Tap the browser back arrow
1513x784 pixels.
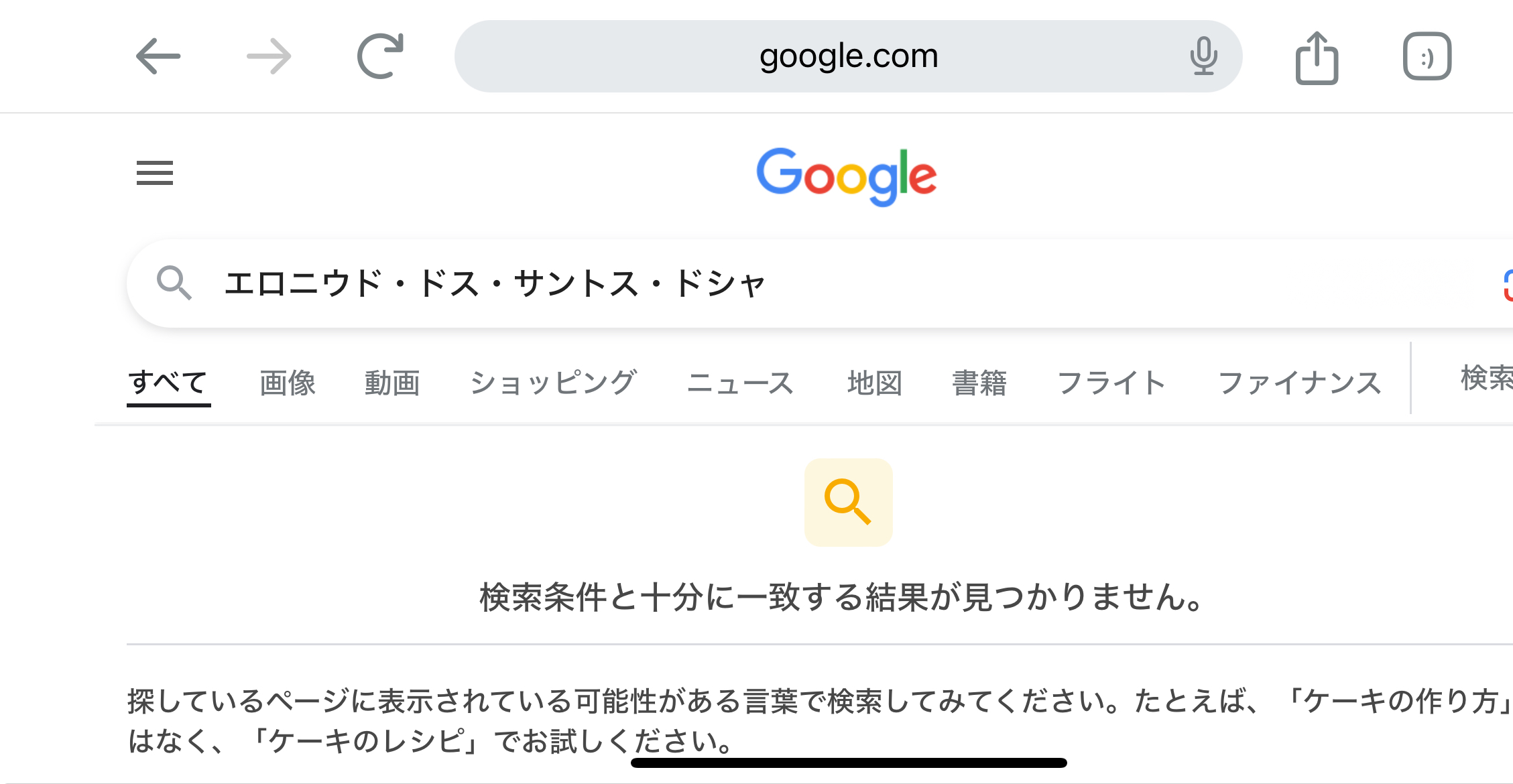click(x=158, y=56)
